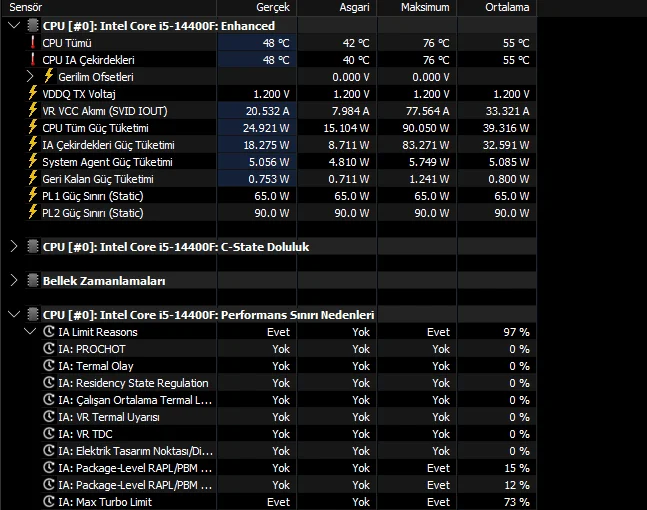Click the 83.271 W maximum IA power

[426, 145]
